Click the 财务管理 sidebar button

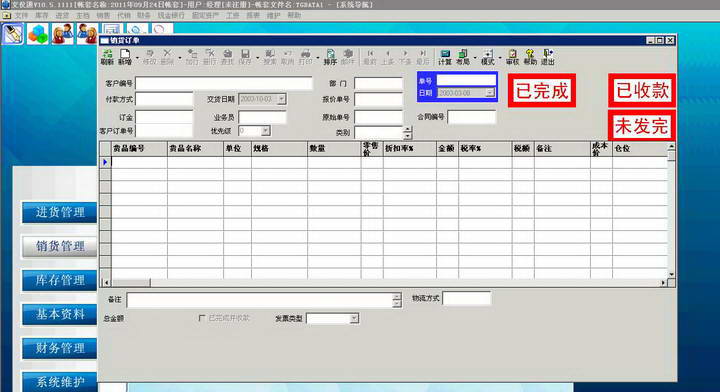point(60,348)
